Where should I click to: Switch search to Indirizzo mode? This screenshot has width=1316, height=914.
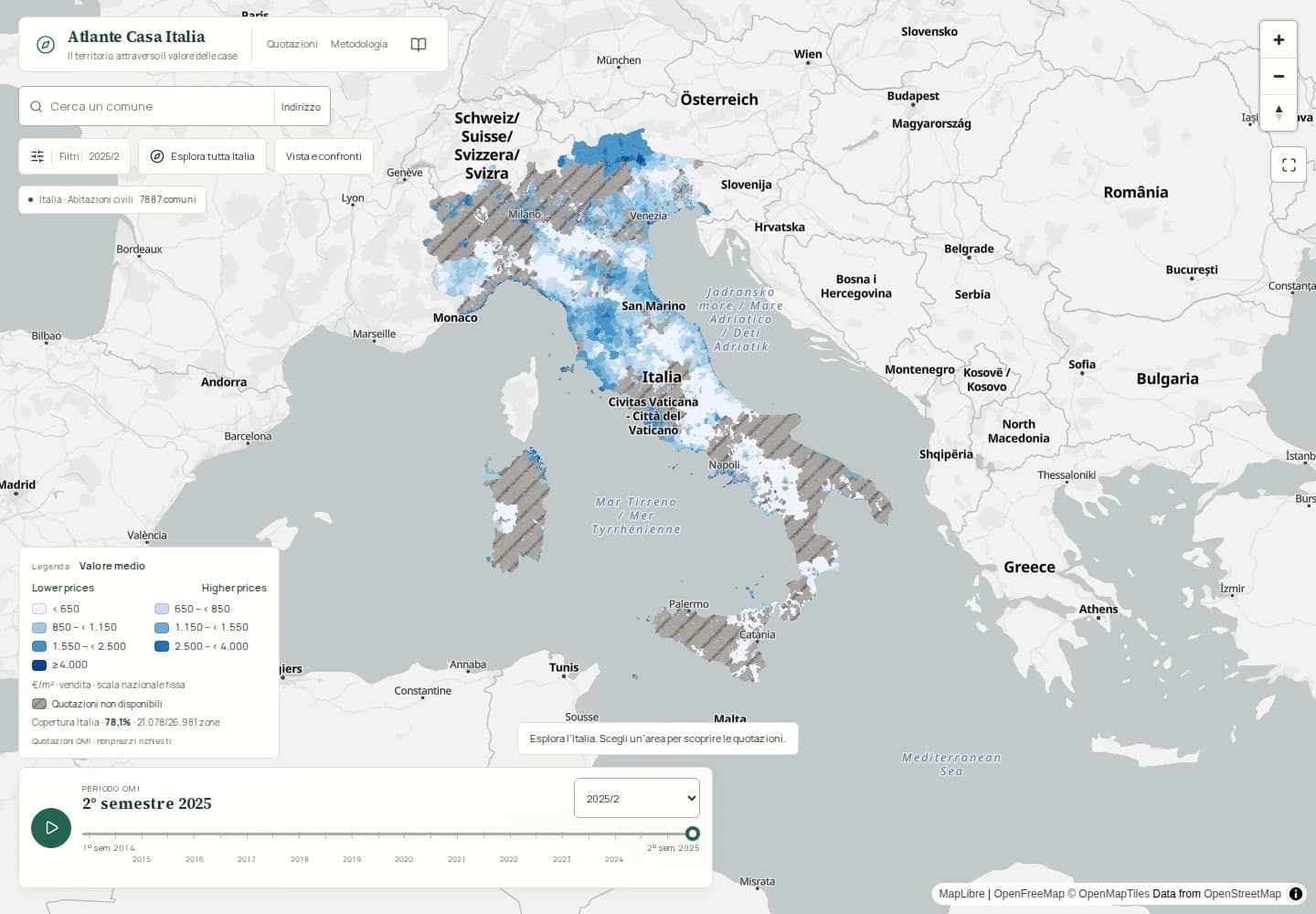click(x=301, y=107)
